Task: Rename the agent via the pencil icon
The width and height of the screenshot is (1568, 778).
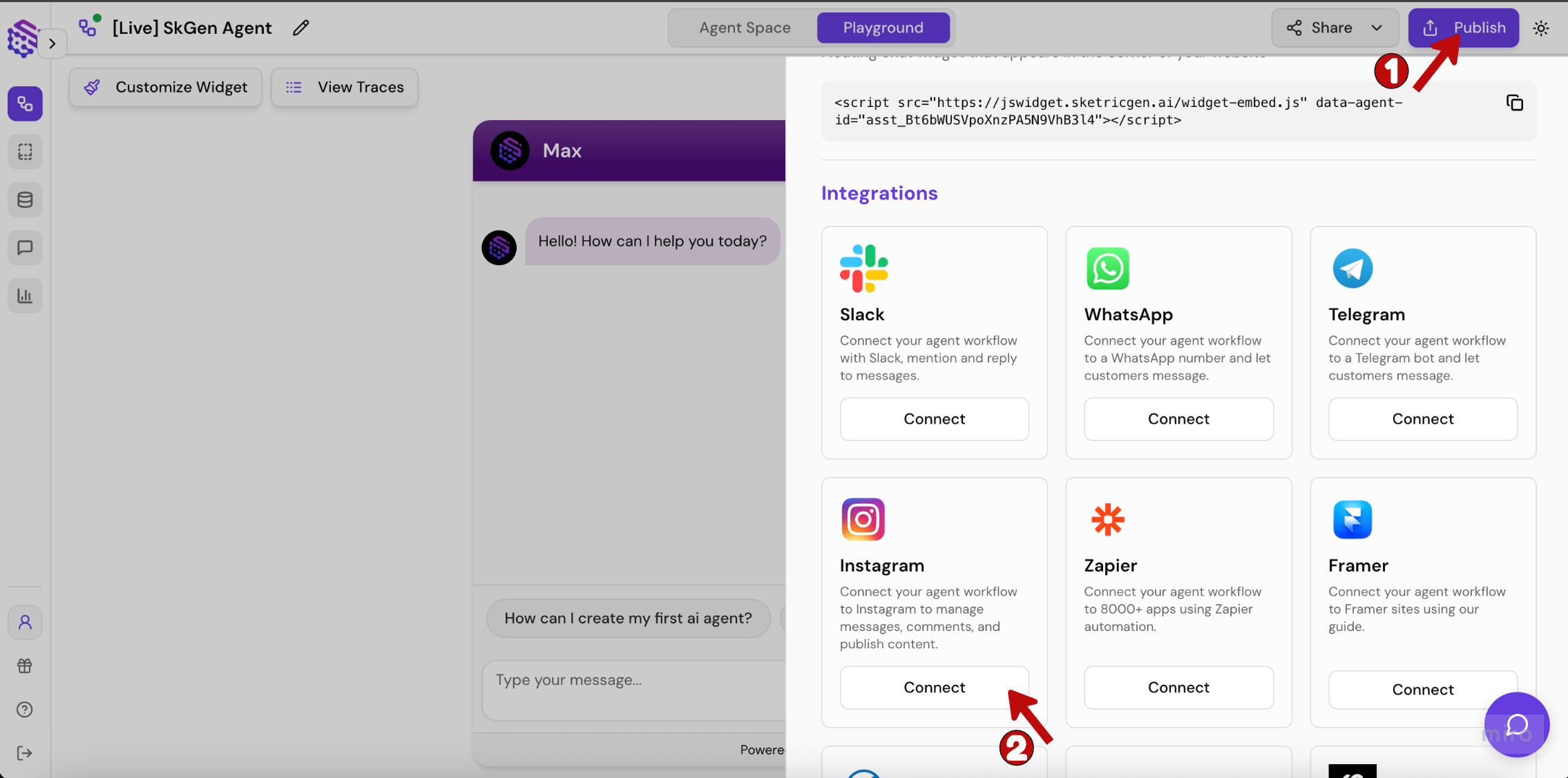Action: pos(300,28)
